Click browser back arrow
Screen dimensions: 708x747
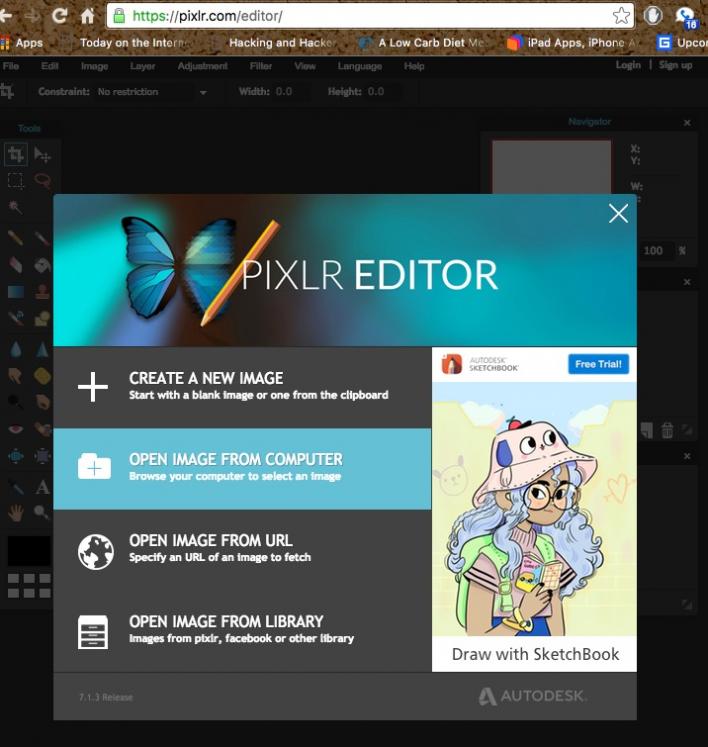(x=6, y=16)
